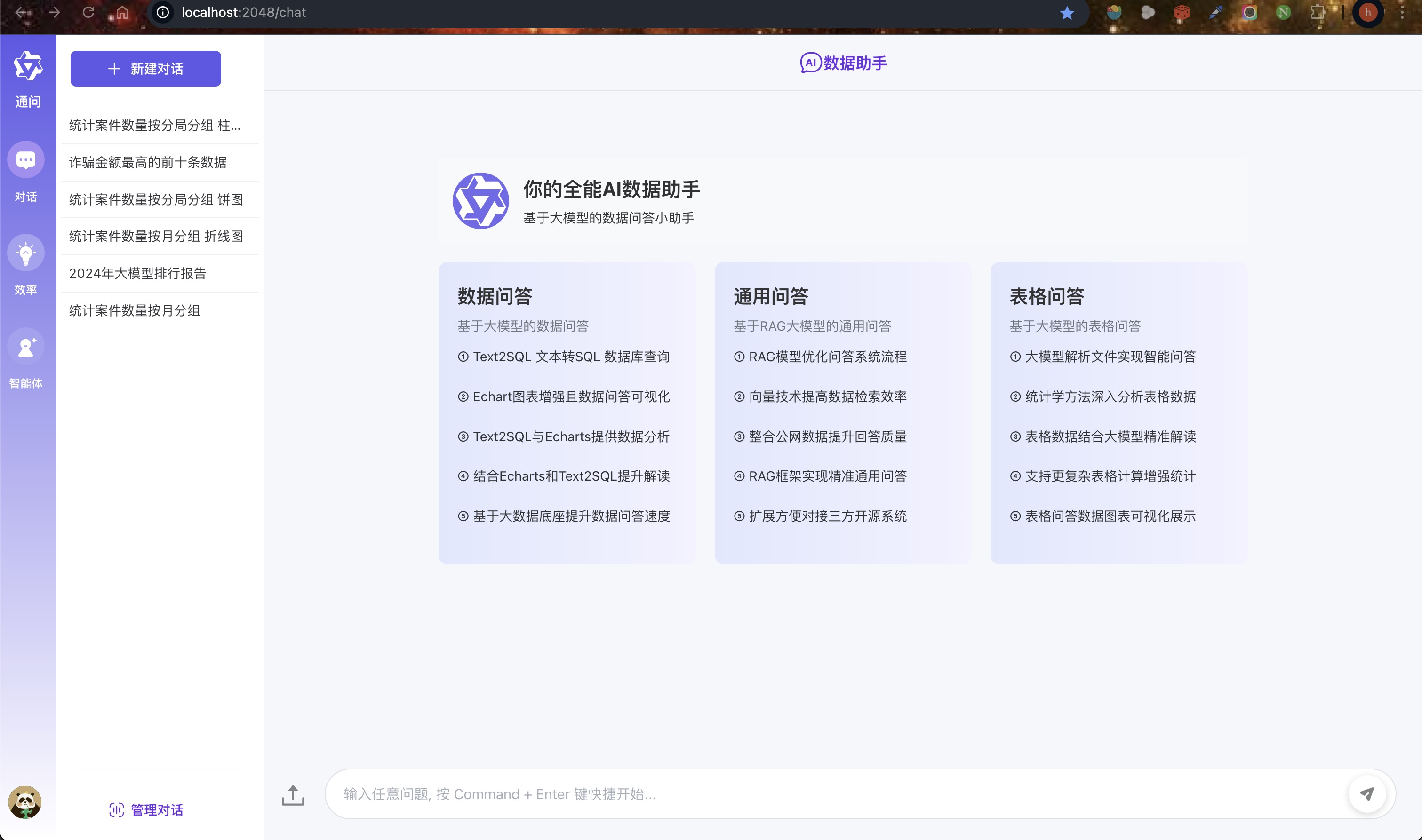
Task: Select the 表格问答 card
Action: 1118,412
